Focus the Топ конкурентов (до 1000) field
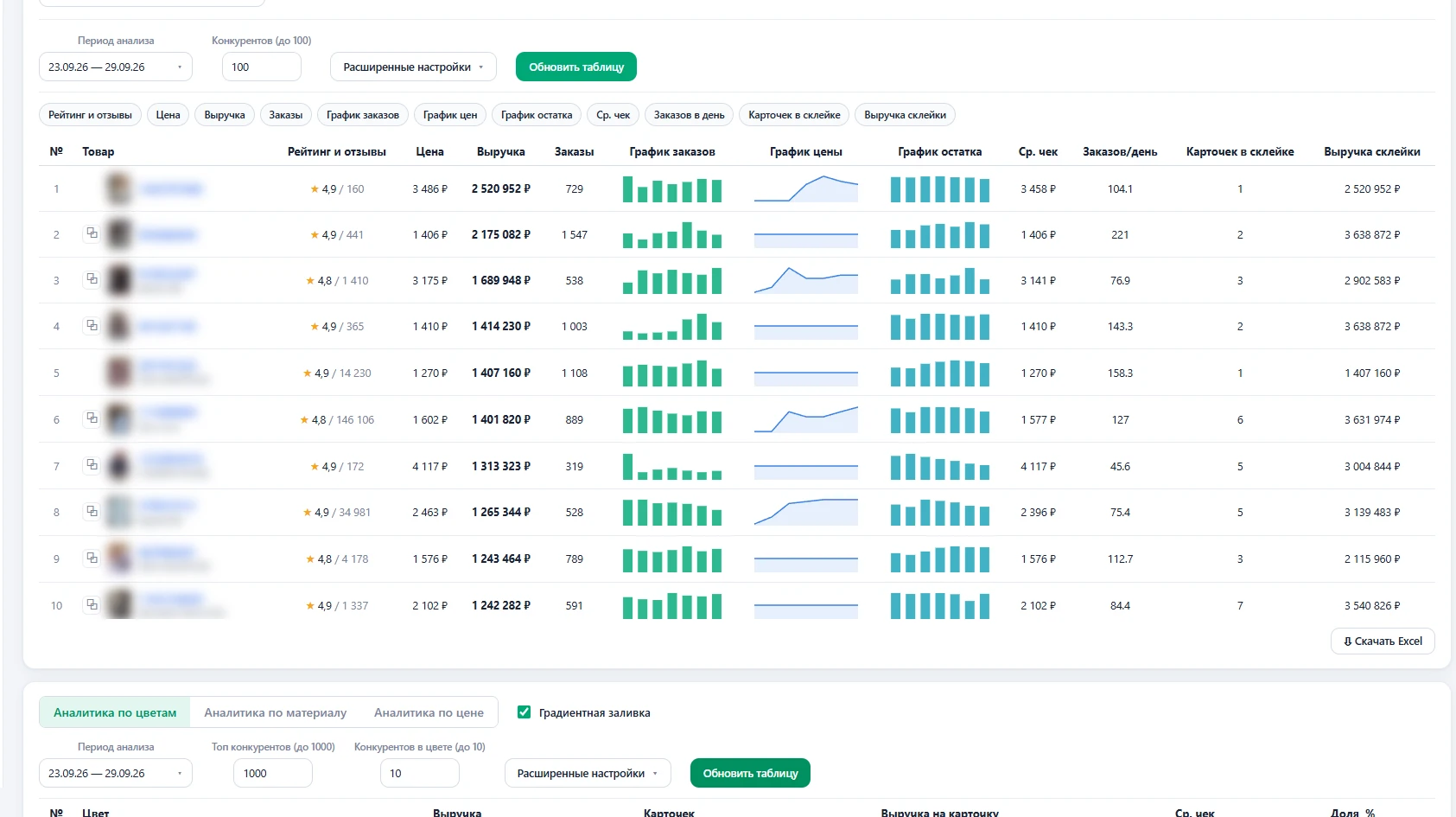Screen dimensions: 1456x817 (x=272, y=773)
